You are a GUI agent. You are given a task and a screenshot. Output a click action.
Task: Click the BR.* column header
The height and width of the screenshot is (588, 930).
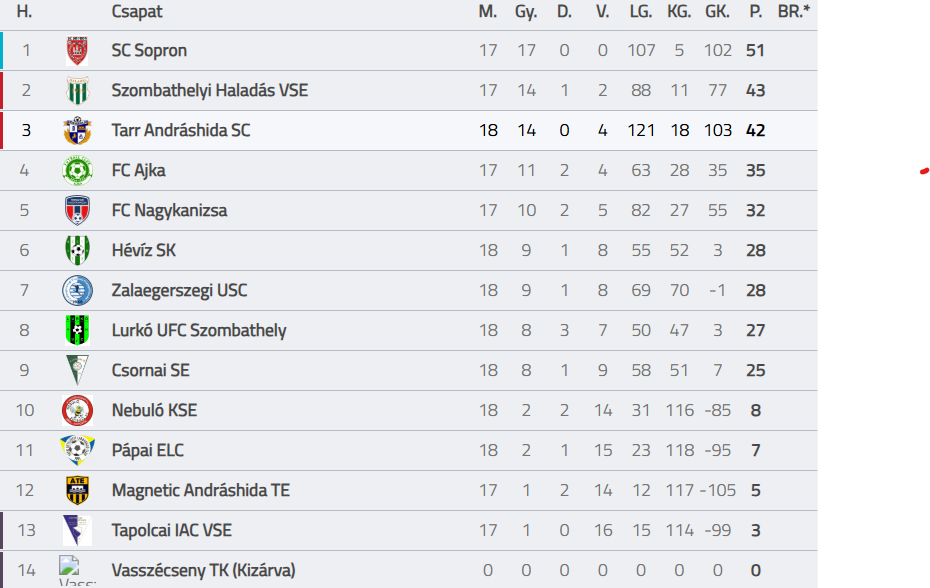point(794,12)
